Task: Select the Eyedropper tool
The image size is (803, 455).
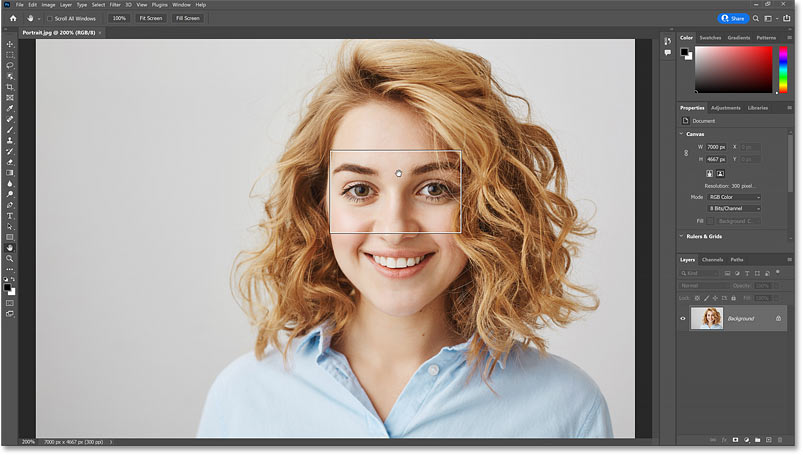Action: 10,109
